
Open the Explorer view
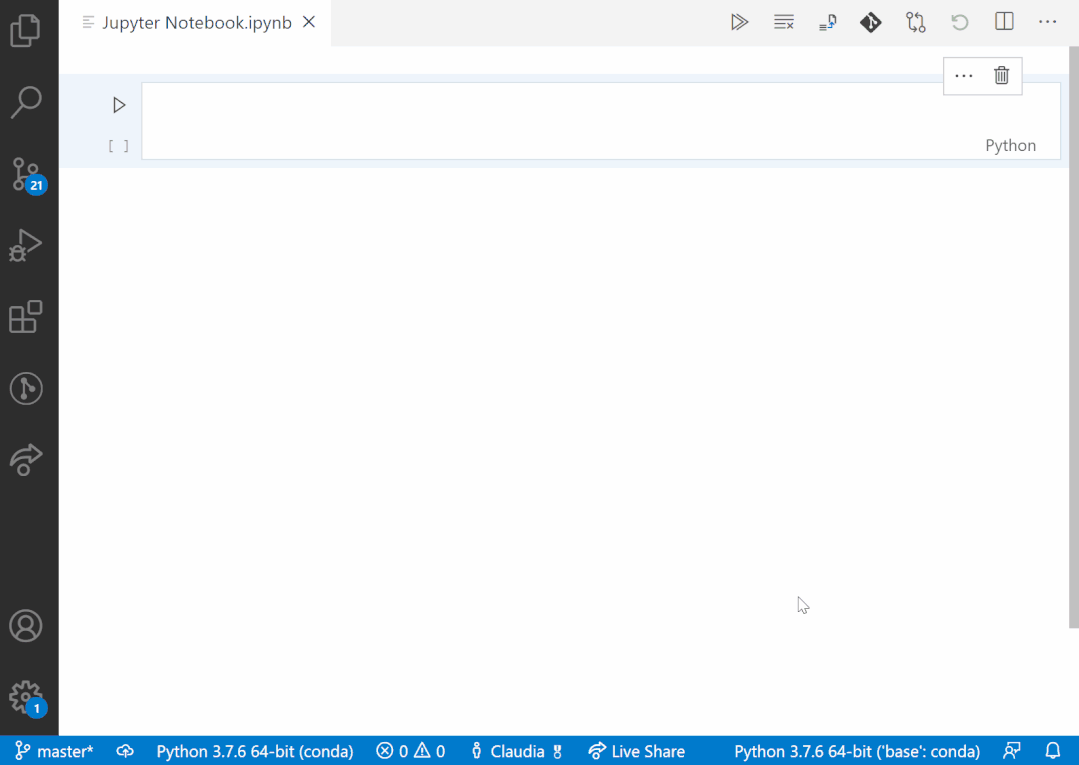27,31
